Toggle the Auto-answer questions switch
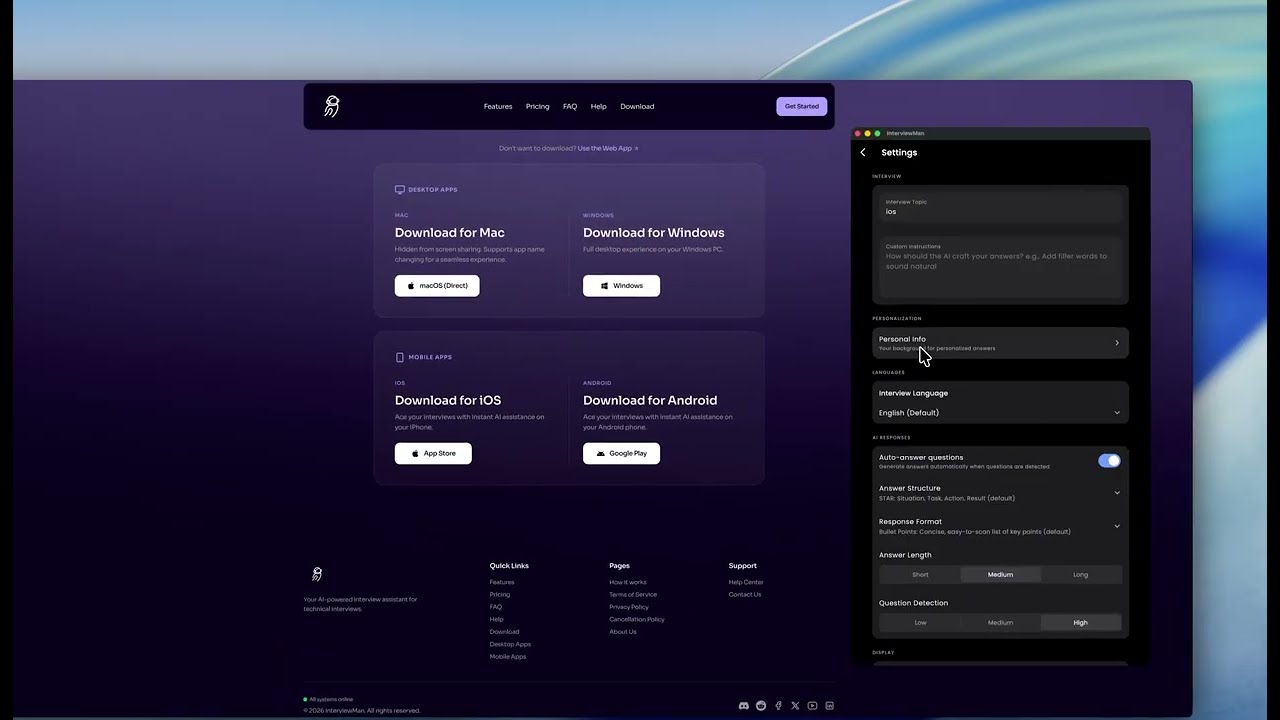This screenshot has width=1280, height=720. (1109, 461)
